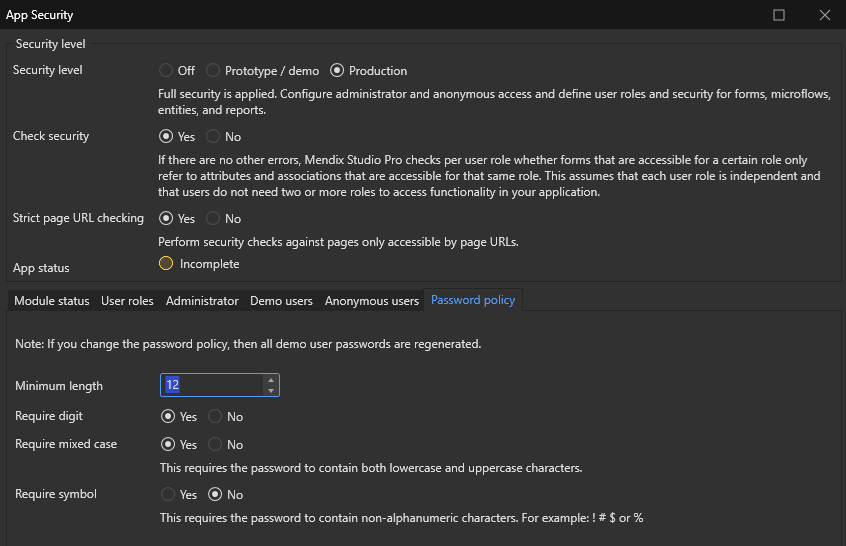
Task: Go to the Administrator tab
Action: coord(202,301)
